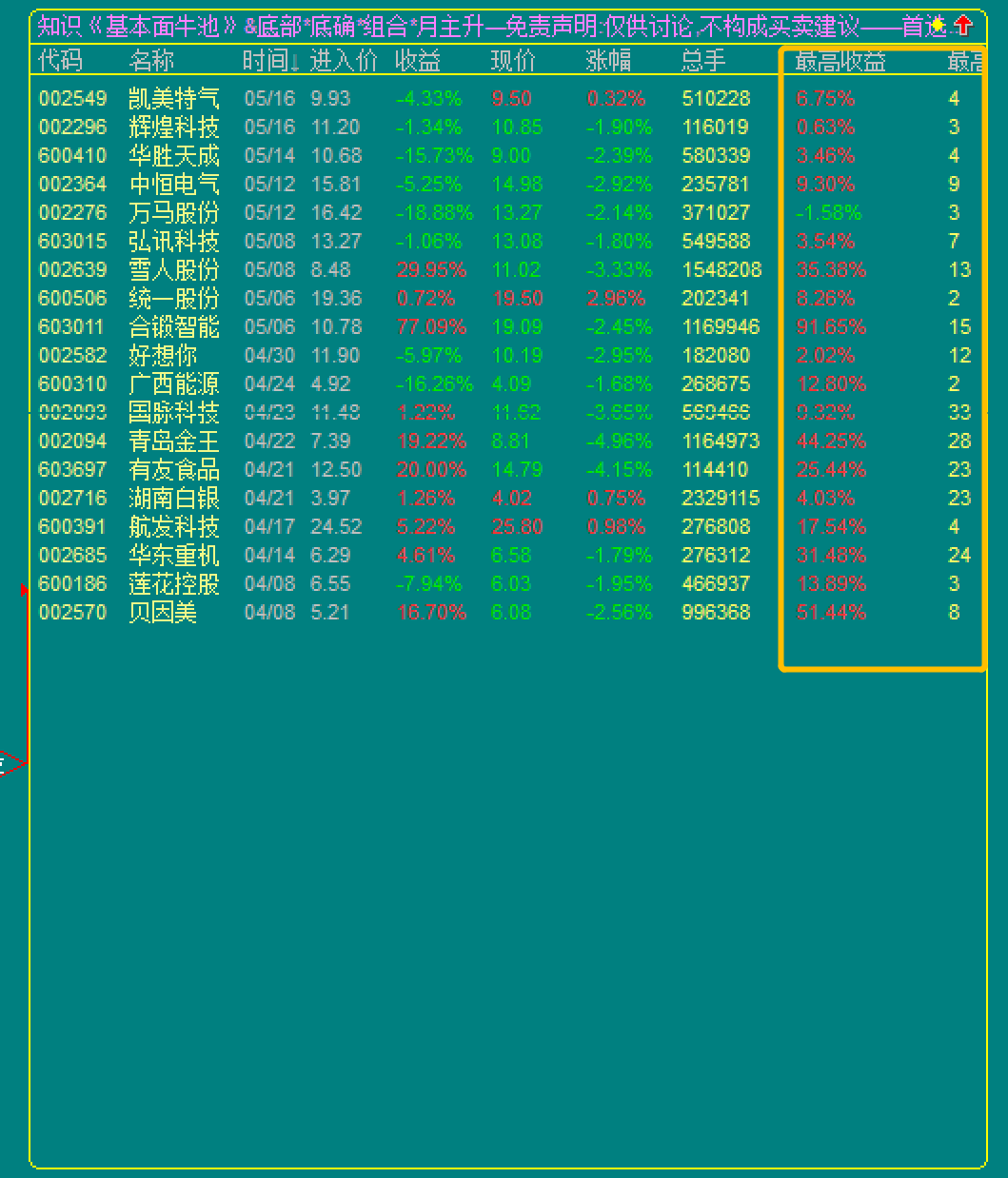The height and width of the screenshot is (1178, 1008).
Task: Select the 华东重机 stock row
Action: pyautogui.click(x=506, y=555)
